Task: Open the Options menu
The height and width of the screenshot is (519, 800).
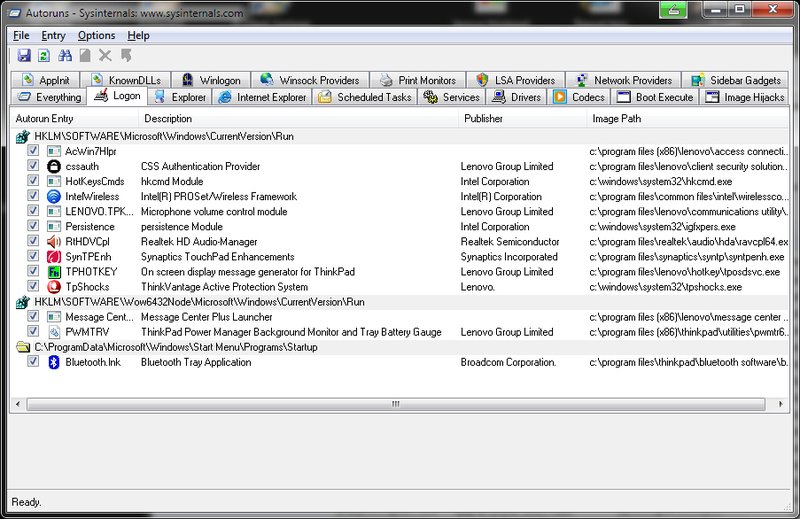Action: click(96, 35)
